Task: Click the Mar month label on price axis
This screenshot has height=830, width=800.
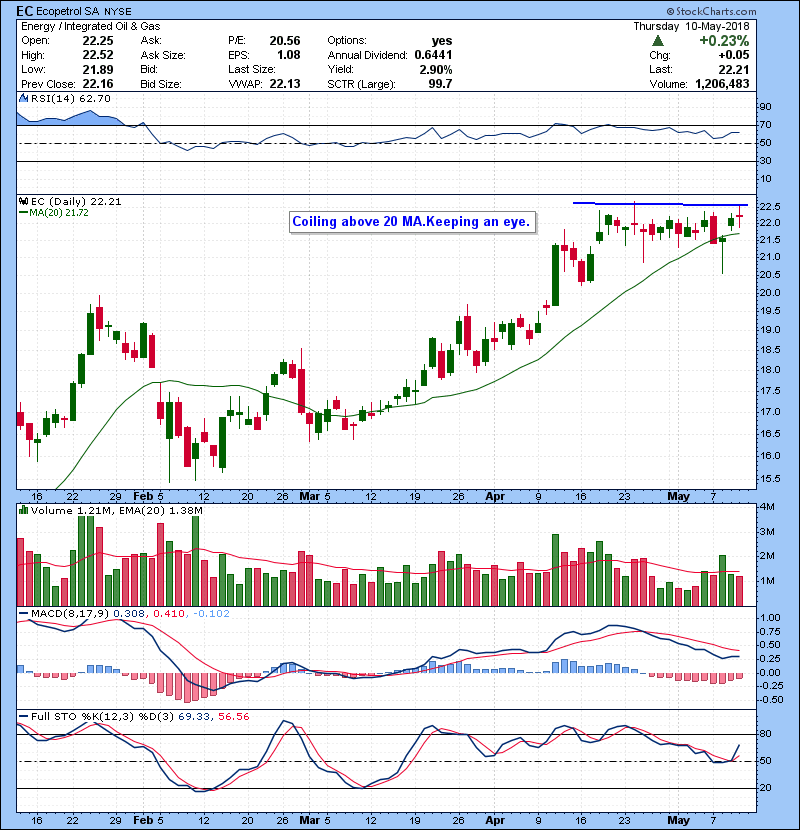Action: pyautogui.click(x=310, y=497)
